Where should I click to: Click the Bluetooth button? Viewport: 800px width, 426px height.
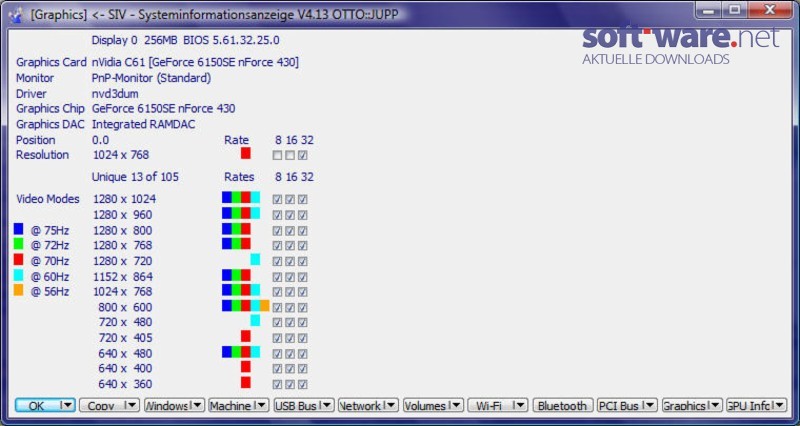pos(563,406)
